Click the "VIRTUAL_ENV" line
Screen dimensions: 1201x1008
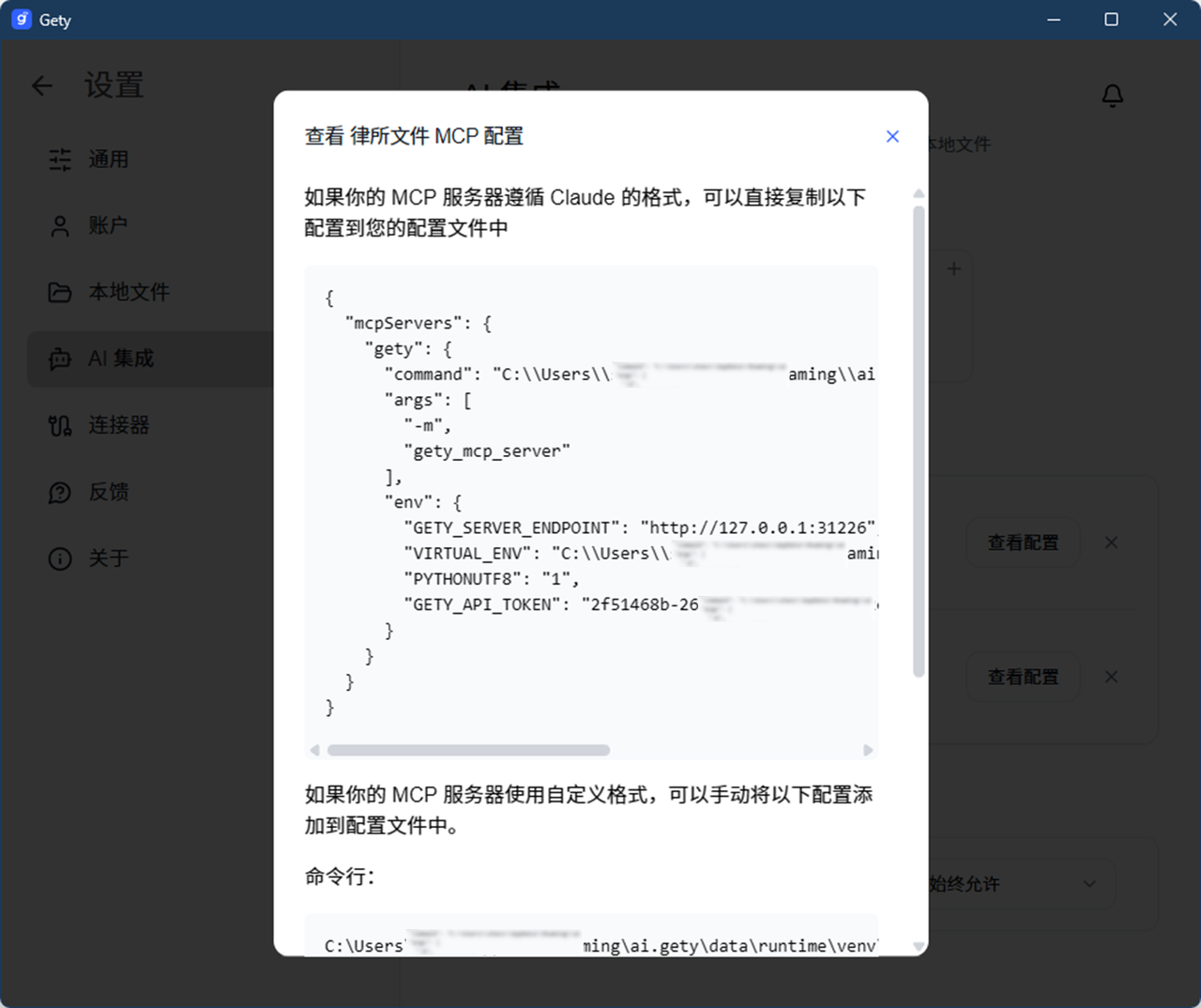click(641, 554)
